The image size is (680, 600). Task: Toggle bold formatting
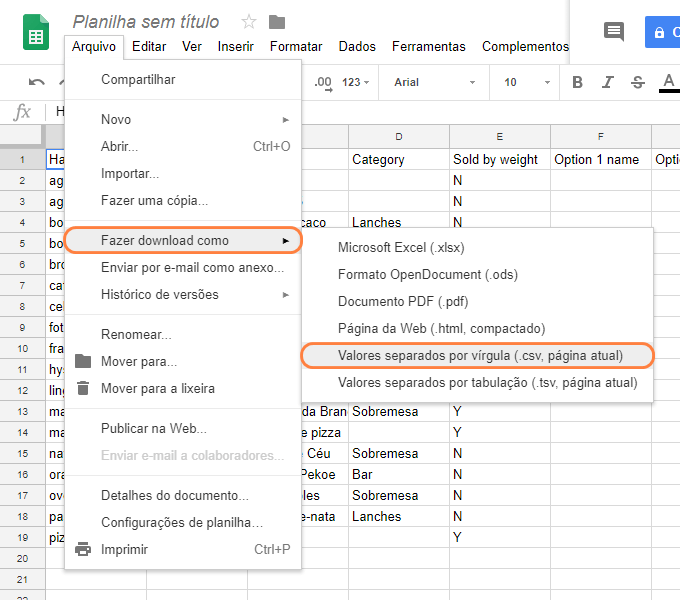[x=577, y=82]
